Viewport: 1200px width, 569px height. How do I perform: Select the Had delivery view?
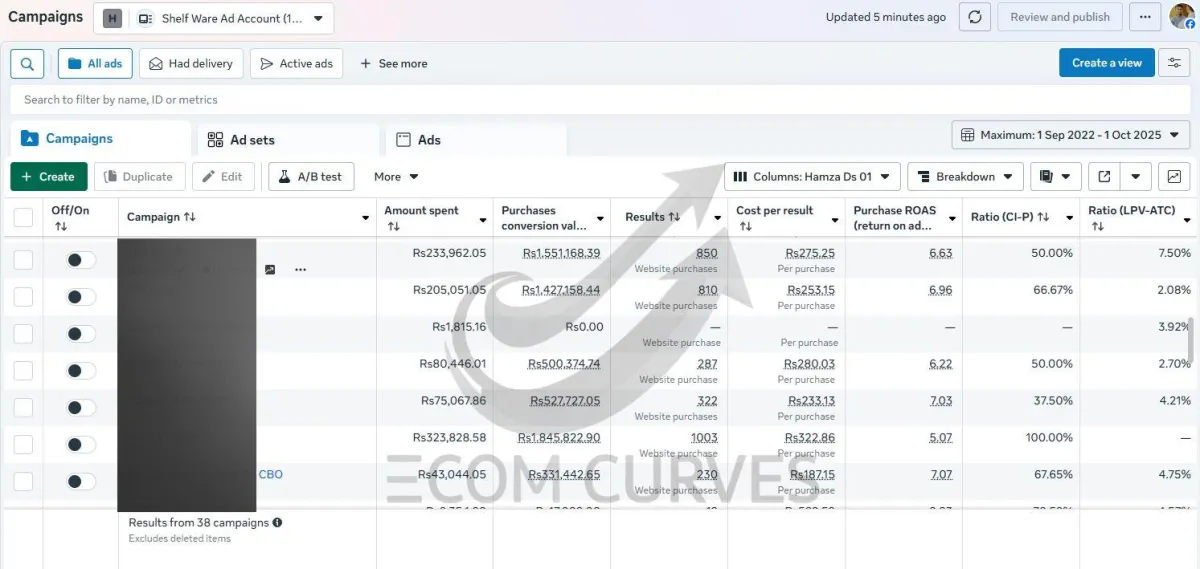point(191,63)
